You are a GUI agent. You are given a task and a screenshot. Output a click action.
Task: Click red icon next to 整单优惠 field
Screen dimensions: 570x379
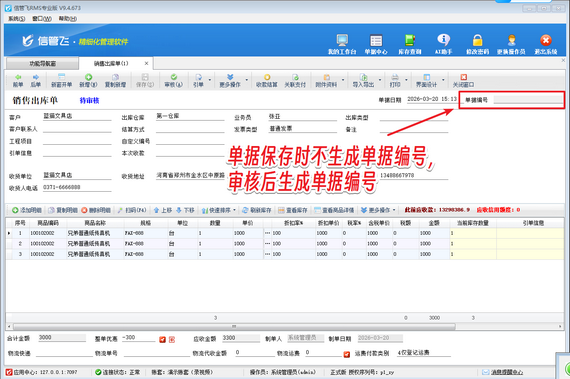(x=162, y=339)
